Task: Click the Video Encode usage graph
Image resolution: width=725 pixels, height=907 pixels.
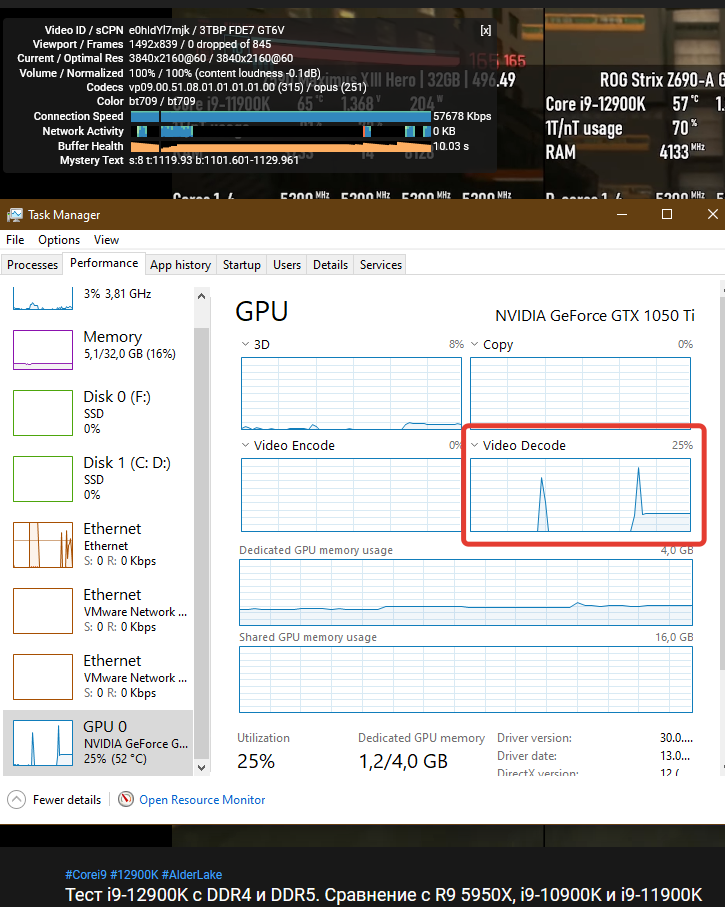Action: click(x=351, y=495)
